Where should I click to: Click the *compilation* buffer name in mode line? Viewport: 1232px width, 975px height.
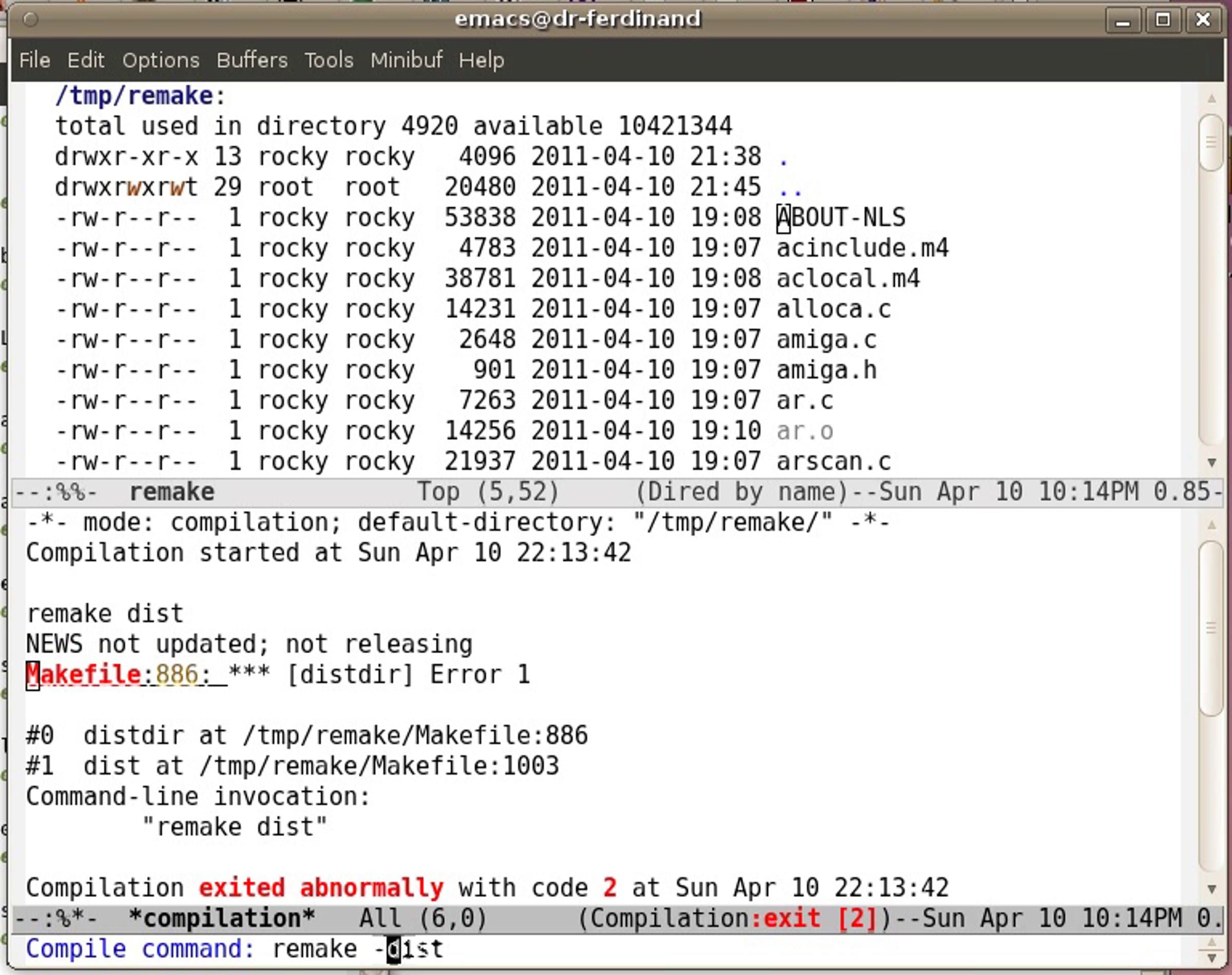222,919
